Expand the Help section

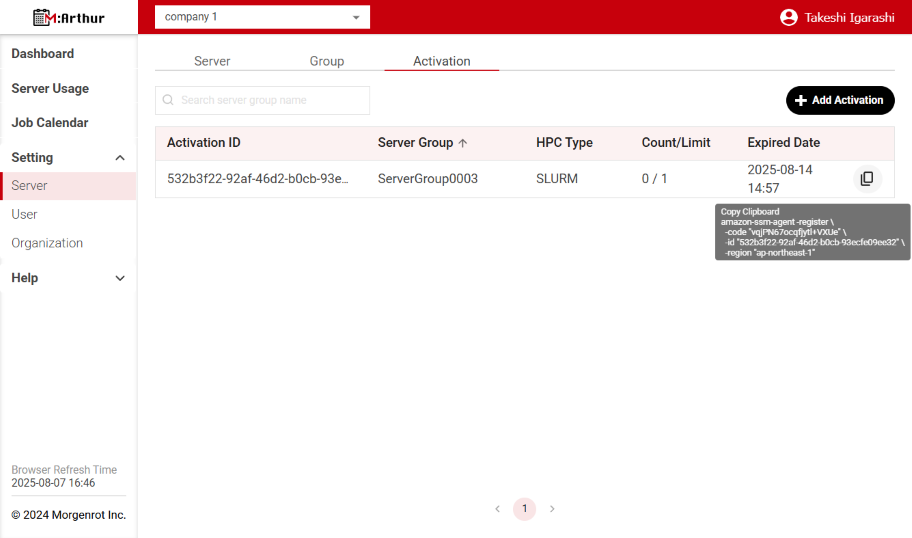[120, 278]
